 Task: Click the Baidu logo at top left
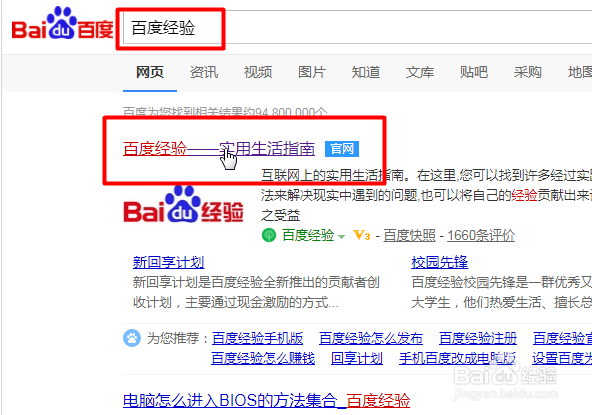[63, 24]
